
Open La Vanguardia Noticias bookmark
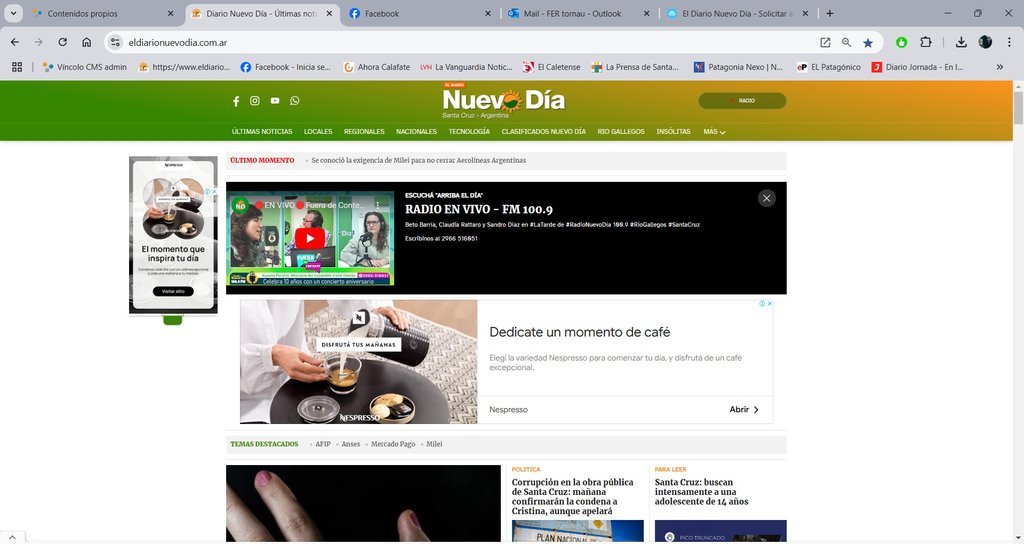click(x=466, y=67)
